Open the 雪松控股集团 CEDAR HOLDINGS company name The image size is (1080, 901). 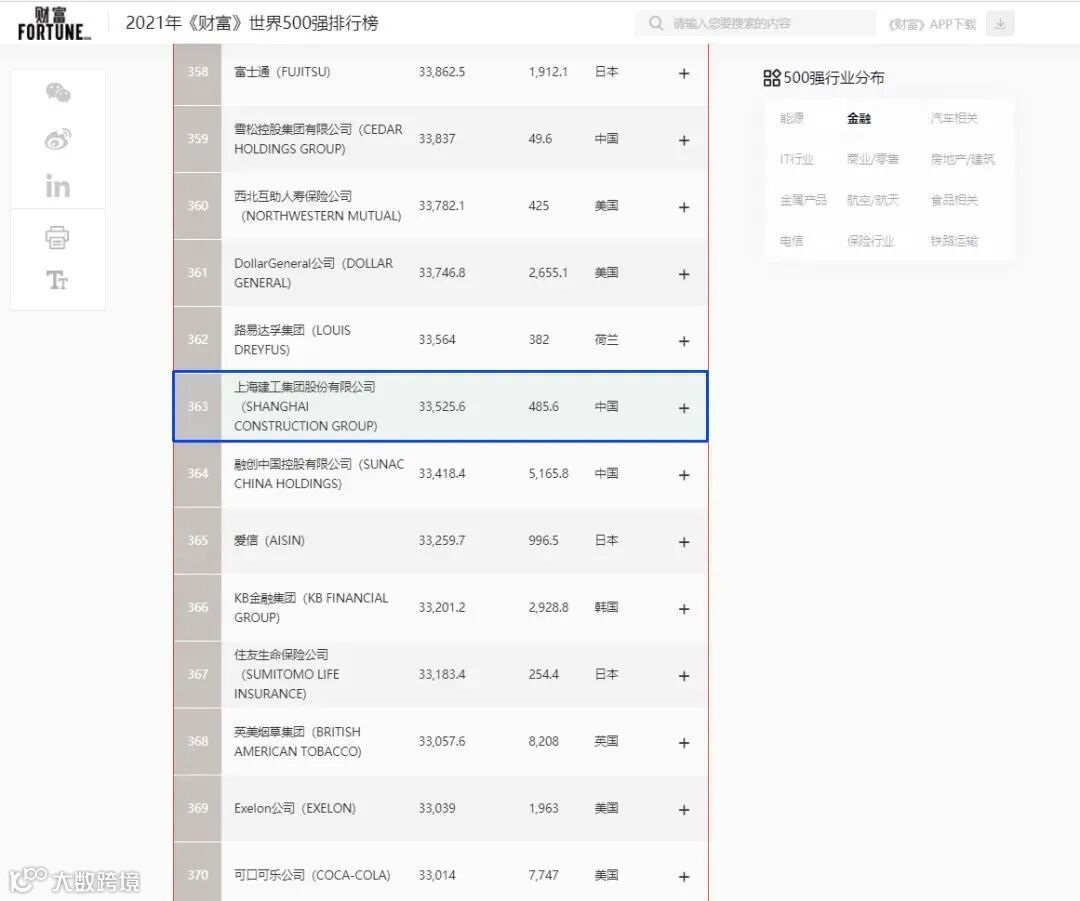coord(318,139)
